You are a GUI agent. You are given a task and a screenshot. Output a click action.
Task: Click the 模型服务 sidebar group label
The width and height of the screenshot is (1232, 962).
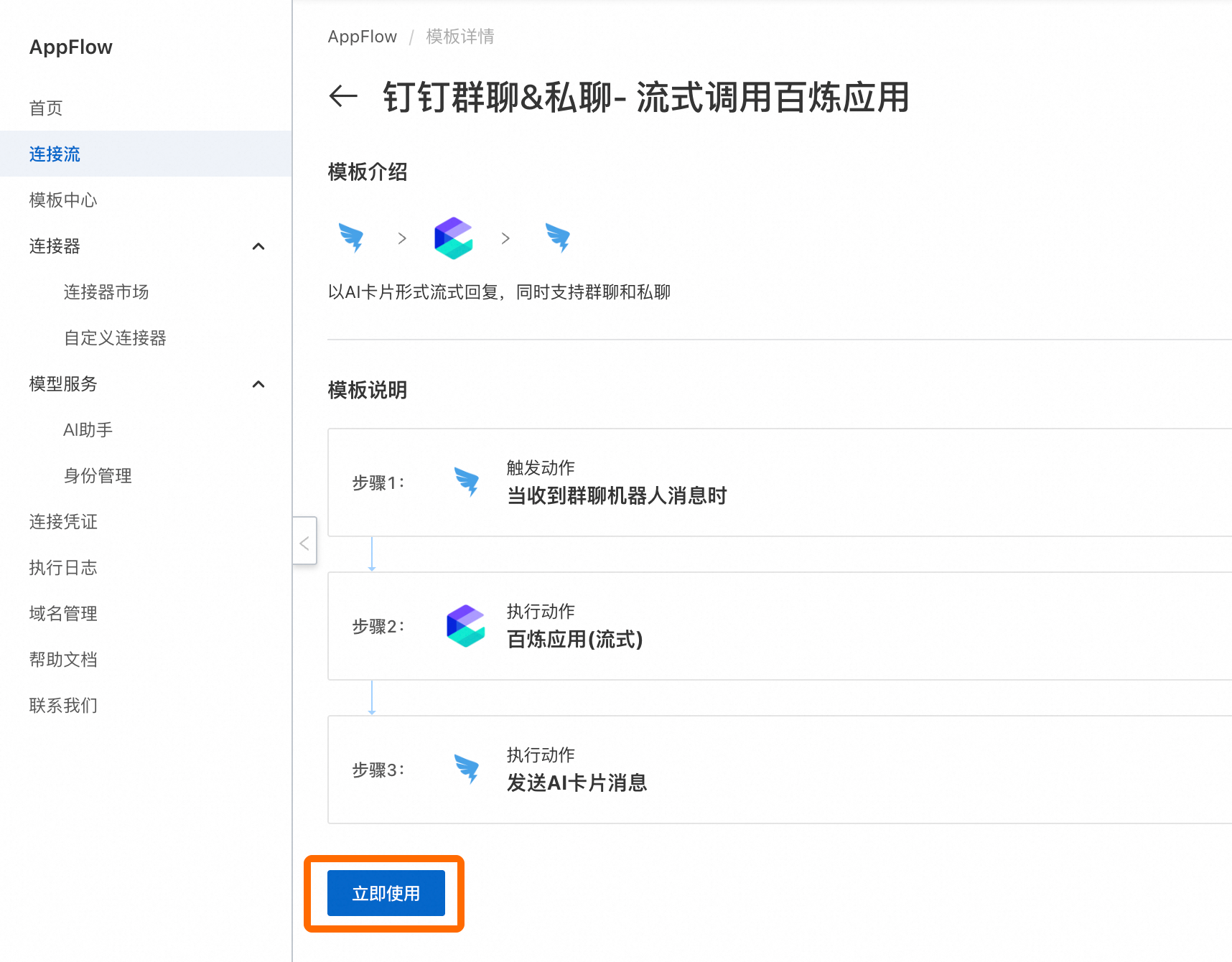click(63, 384)
